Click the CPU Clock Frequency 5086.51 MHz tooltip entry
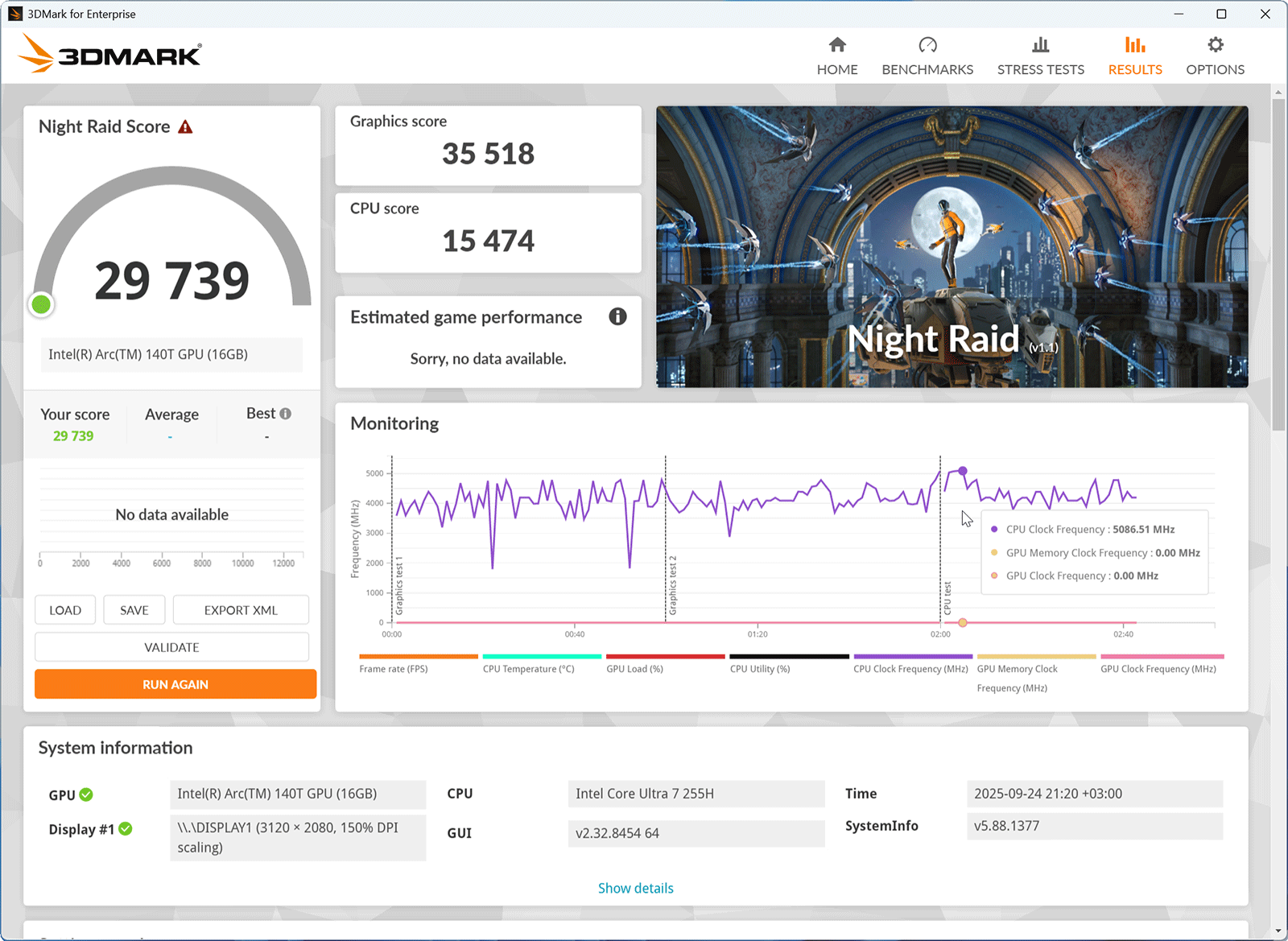 [x=1082, y=530]
